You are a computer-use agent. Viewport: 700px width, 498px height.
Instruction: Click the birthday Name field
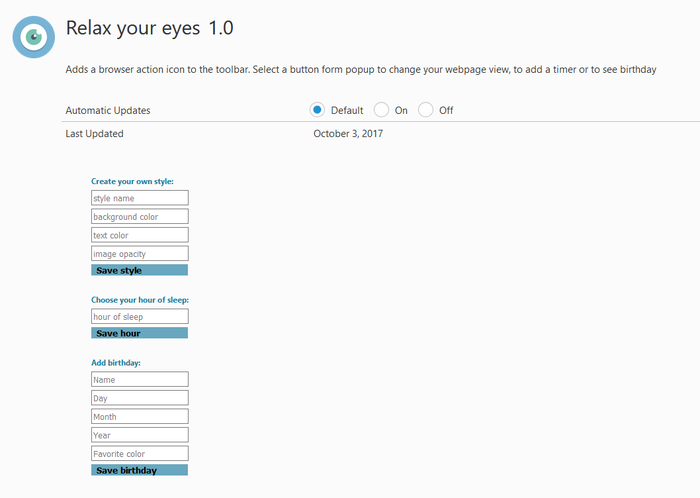[x=139, y=380]
